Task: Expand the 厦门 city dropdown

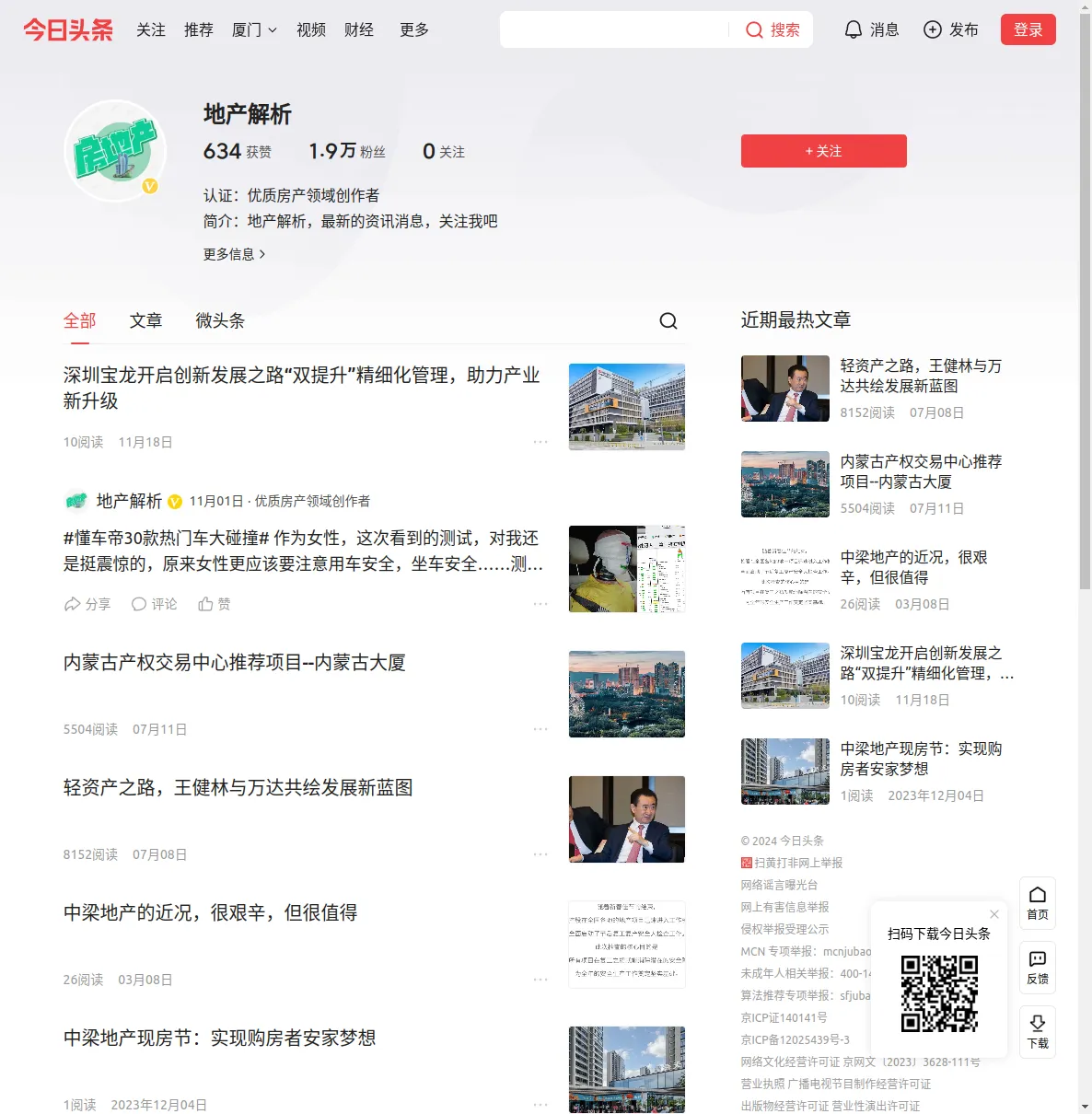Action: (254, 29)
